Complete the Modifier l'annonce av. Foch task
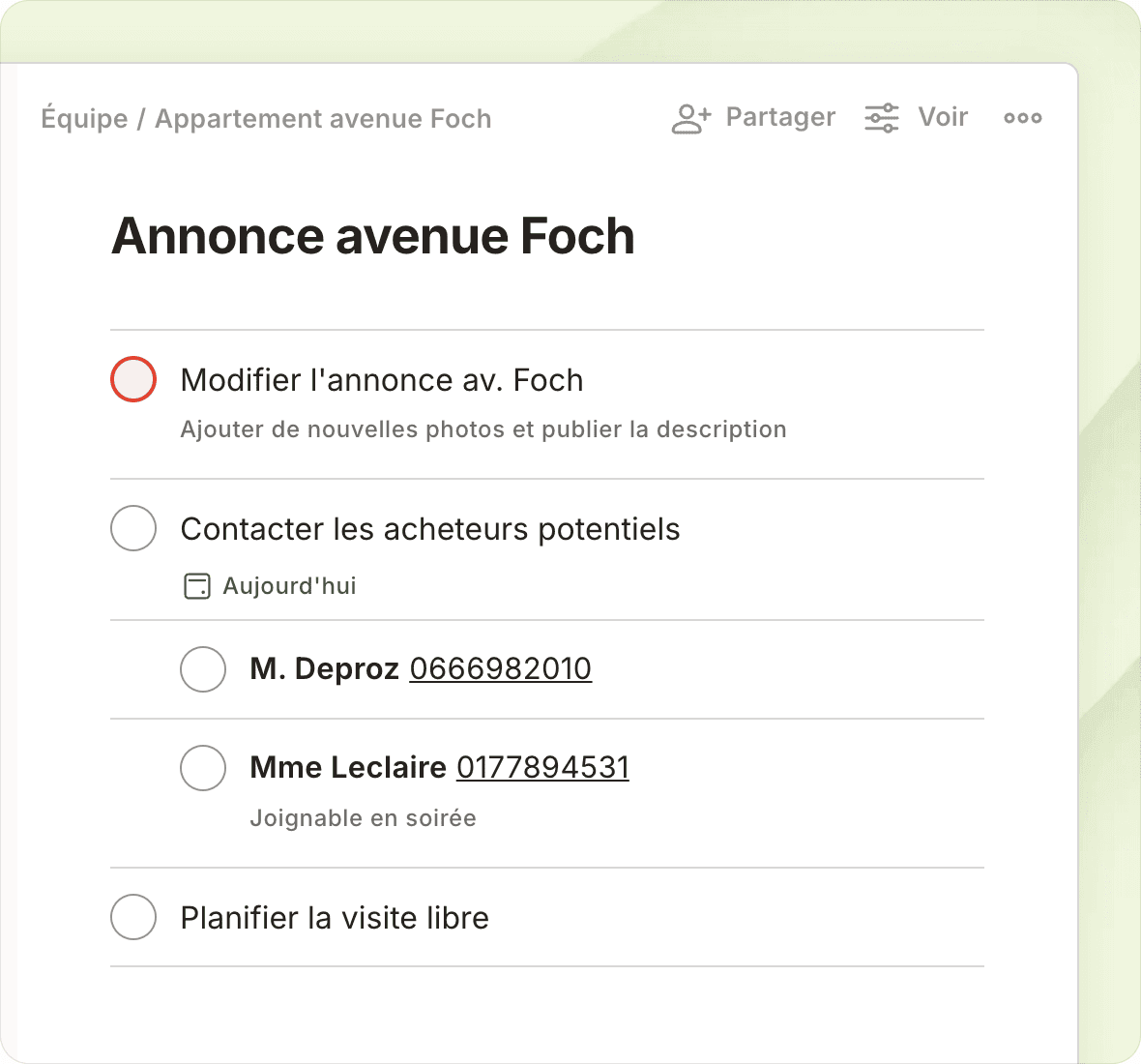 point(133,379)
